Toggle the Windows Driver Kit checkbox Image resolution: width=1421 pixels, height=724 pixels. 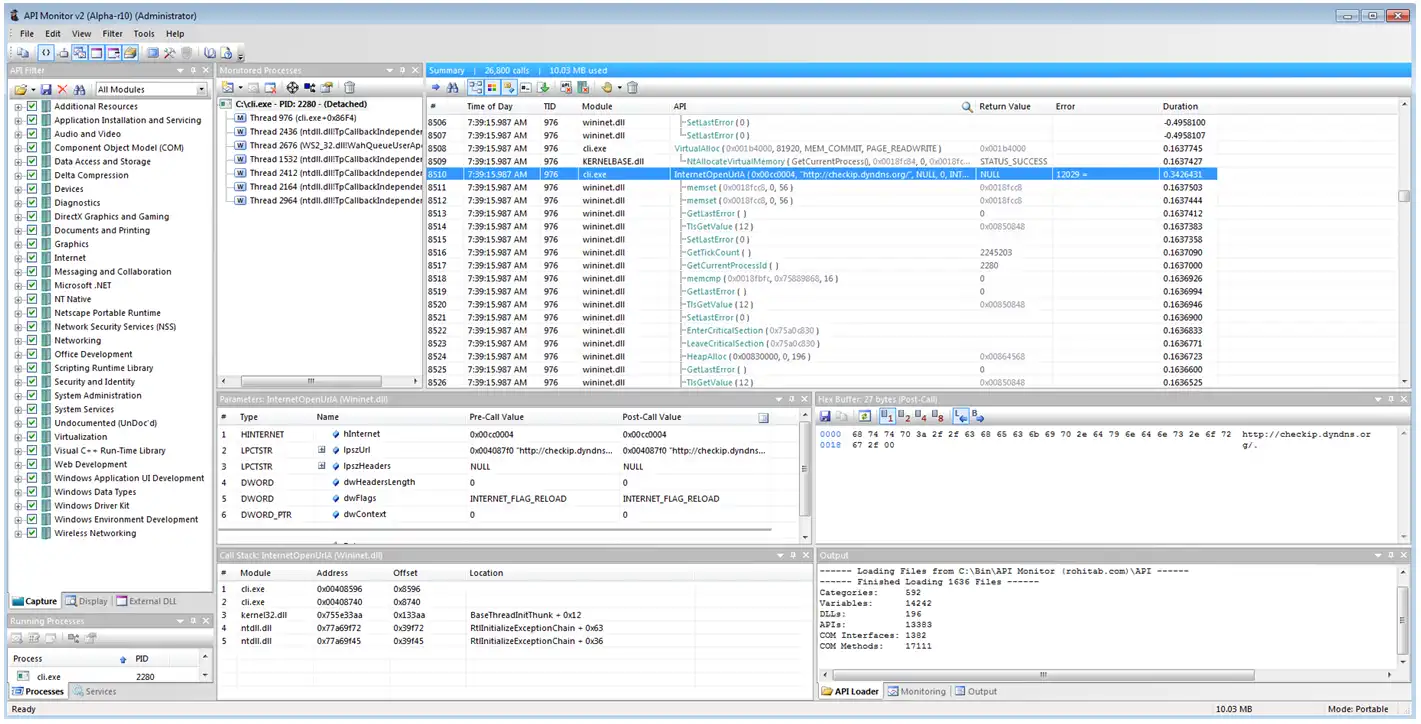tap(32, 506)
